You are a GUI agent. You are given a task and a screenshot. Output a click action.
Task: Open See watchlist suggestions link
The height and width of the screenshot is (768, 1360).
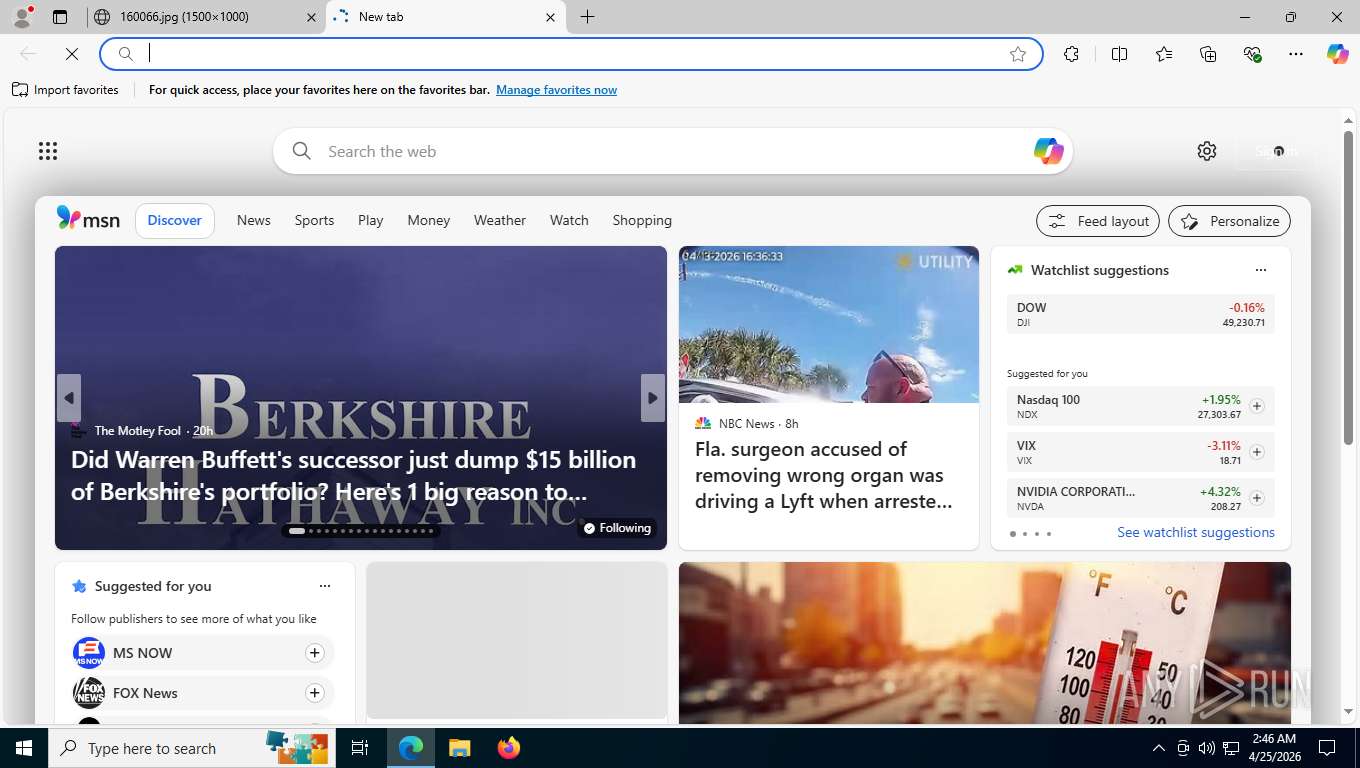[1196, 532]
